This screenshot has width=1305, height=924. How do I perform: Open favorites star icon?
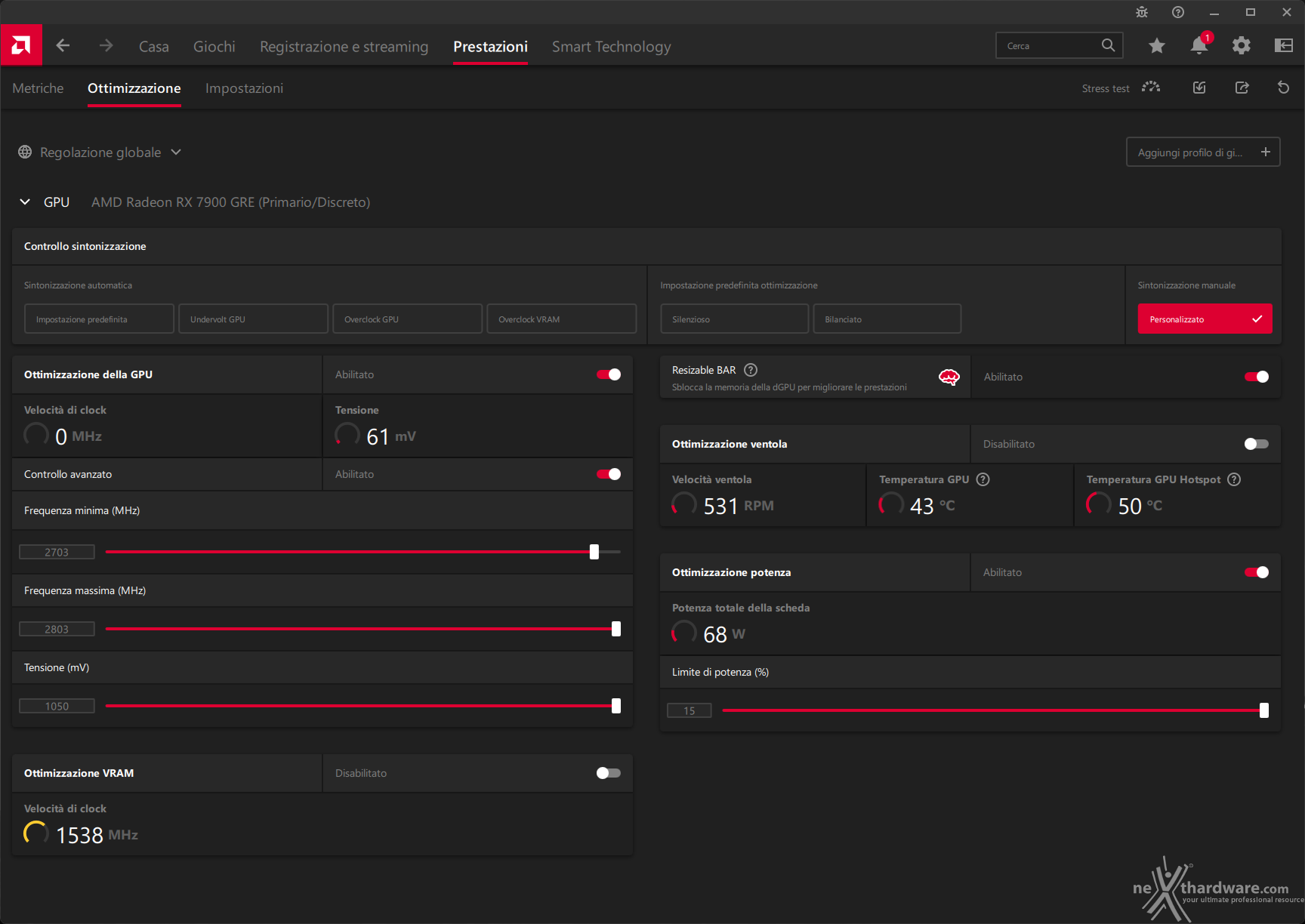1156,46
